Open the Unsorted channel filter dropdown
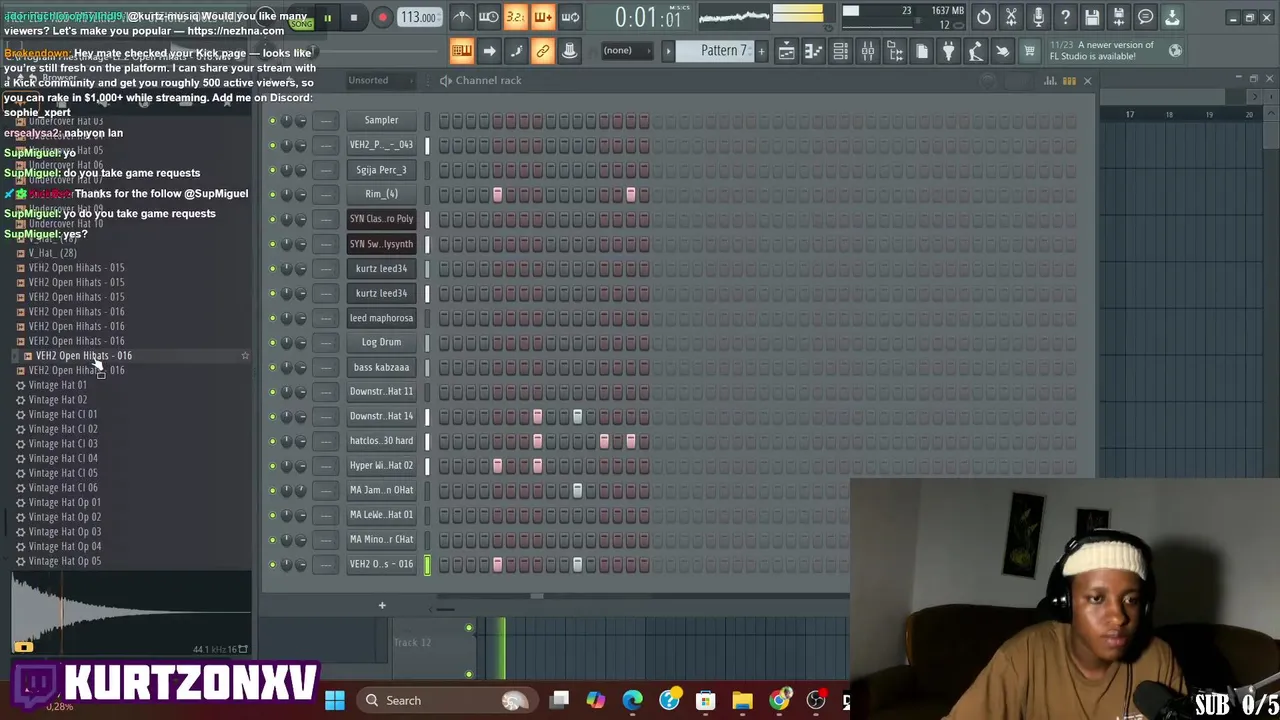Viewport: 1280px width, 720px height. [x=380, y=80]
